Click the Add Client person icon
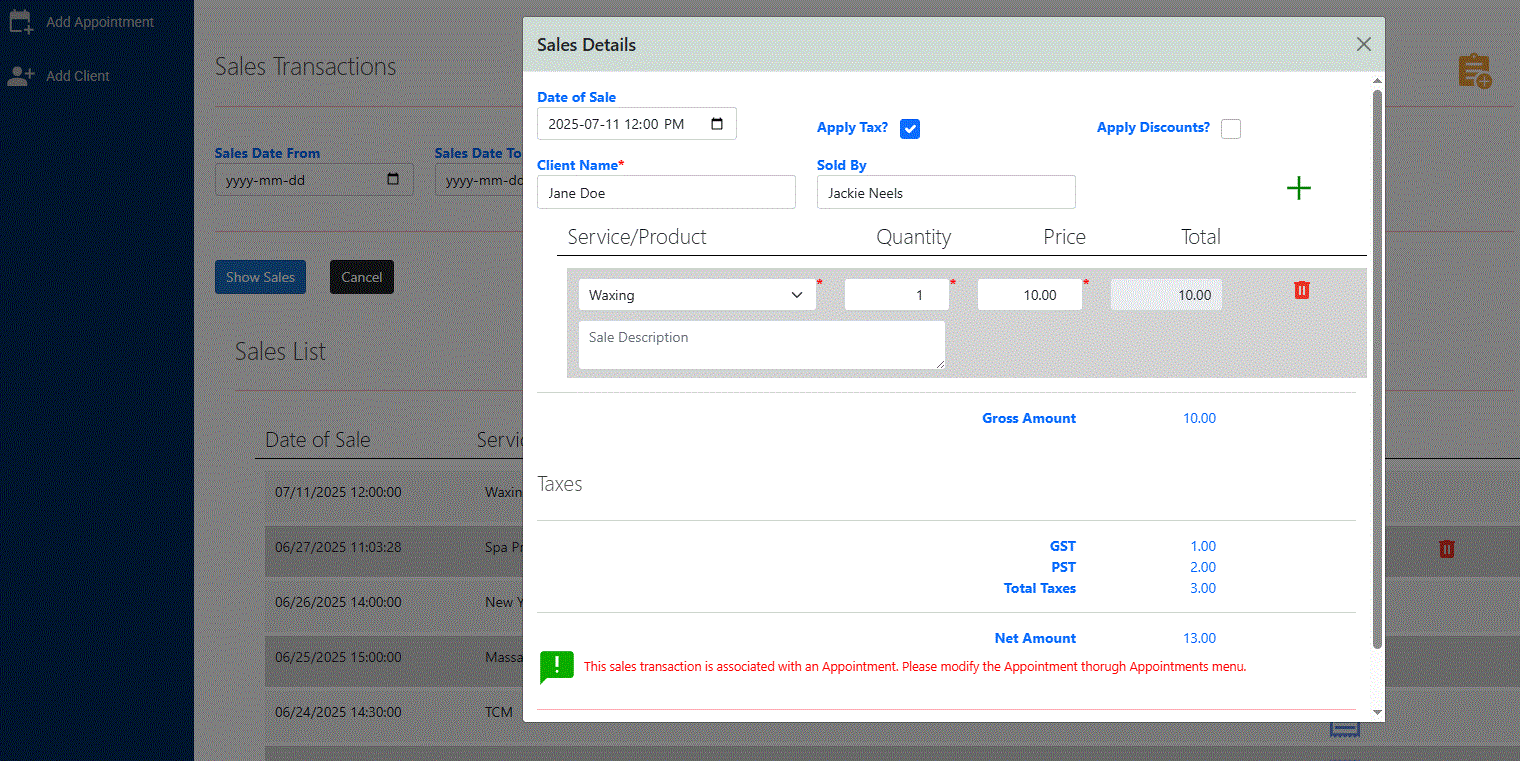 (20, 75)
